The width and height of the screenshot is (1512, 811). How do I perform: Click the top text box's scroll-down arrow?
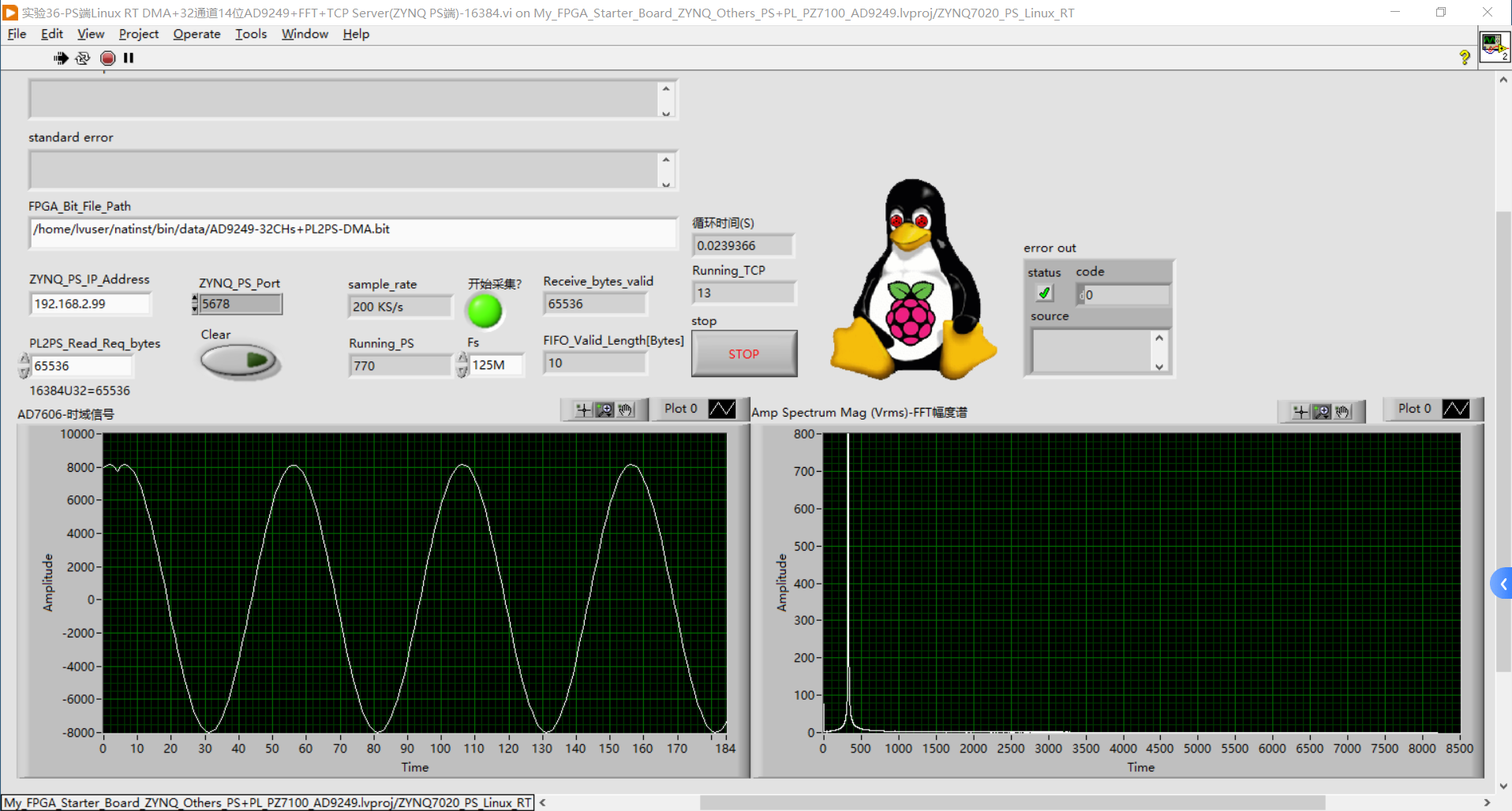pos(666,113)
